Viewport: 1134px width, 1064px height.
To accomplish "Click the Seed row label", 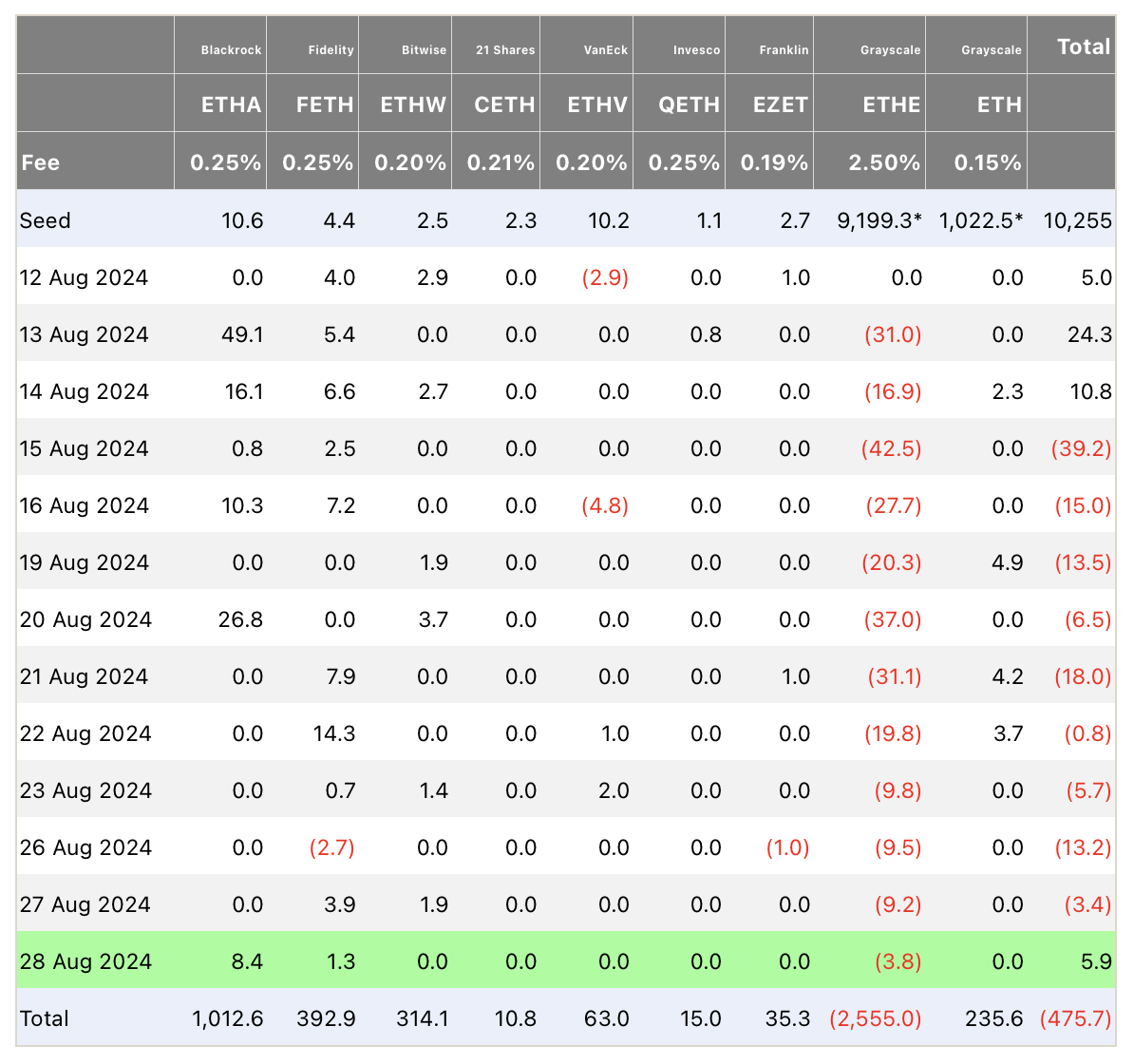I will coord(45,220).
